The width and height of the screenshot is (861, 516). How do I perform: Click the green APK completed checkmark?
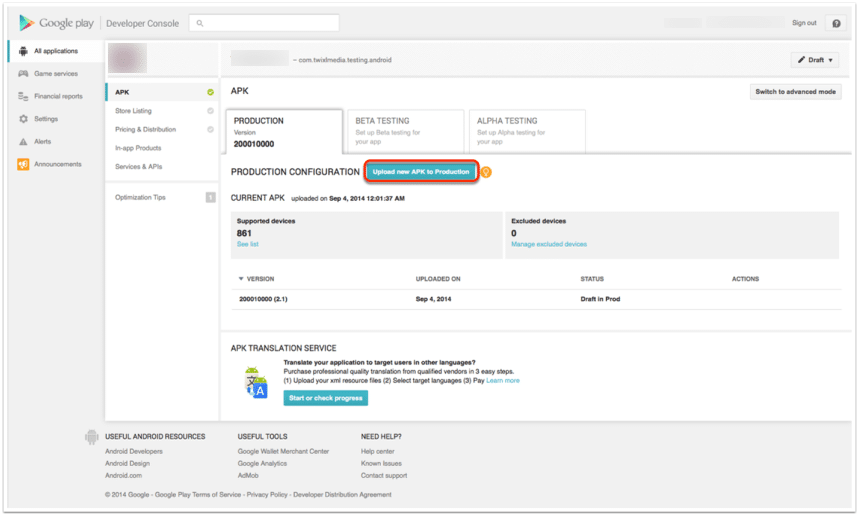pos(210,92)
